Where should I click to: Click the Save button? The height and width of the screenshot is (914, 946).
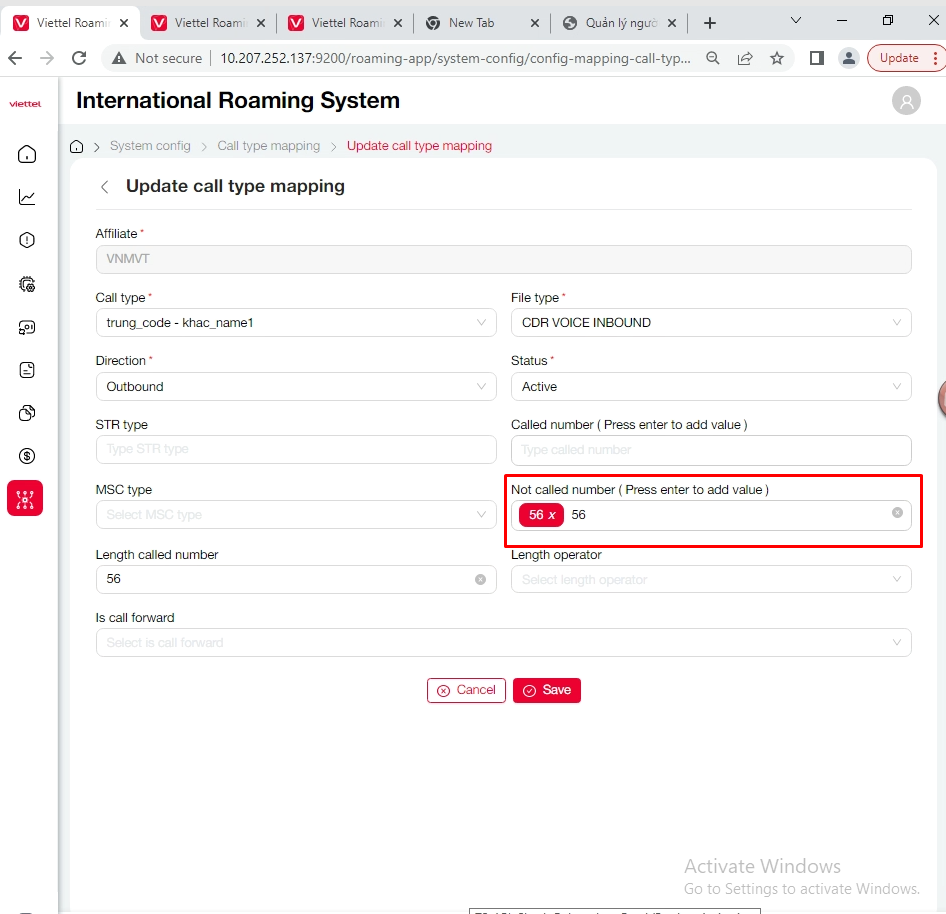coord(547,690)
